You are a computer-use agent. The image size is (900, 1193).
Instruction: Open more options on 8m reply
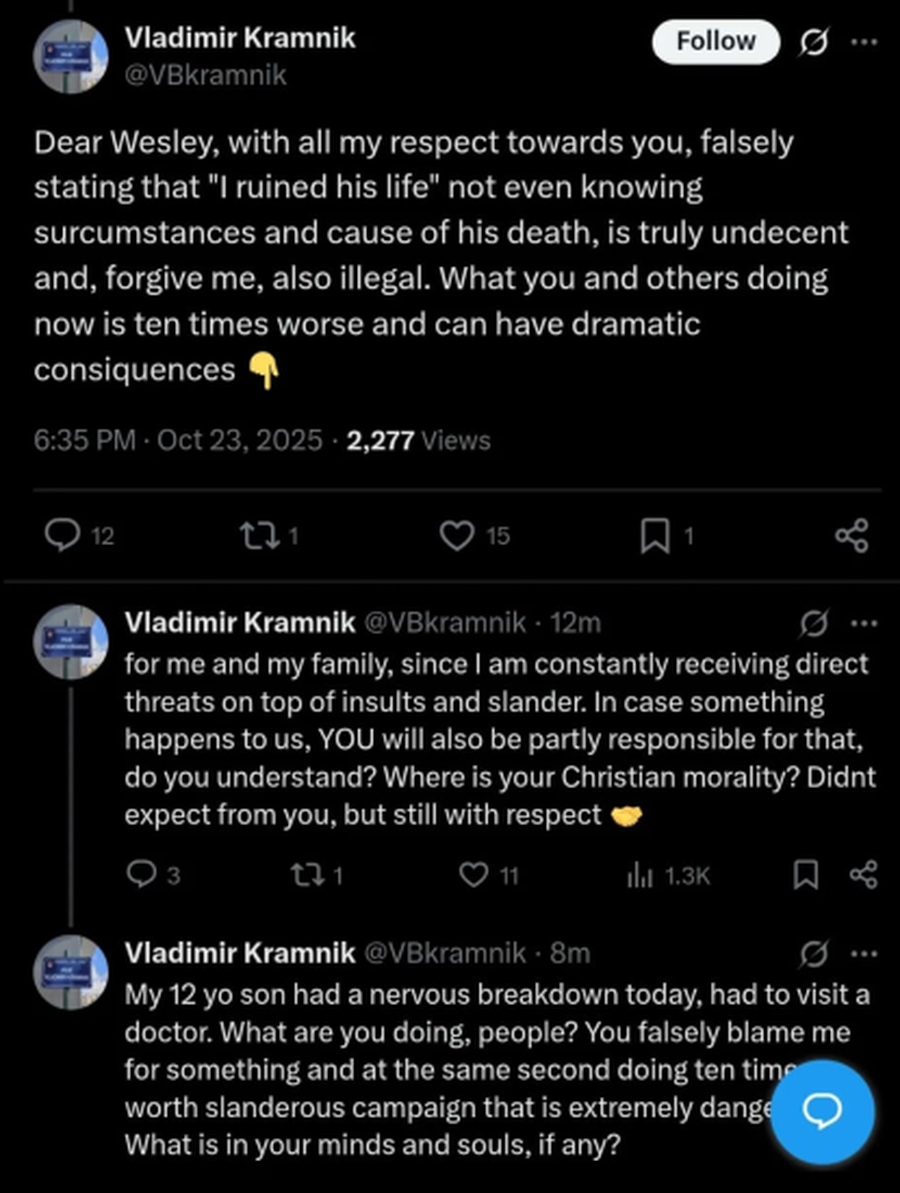point(861,953)
